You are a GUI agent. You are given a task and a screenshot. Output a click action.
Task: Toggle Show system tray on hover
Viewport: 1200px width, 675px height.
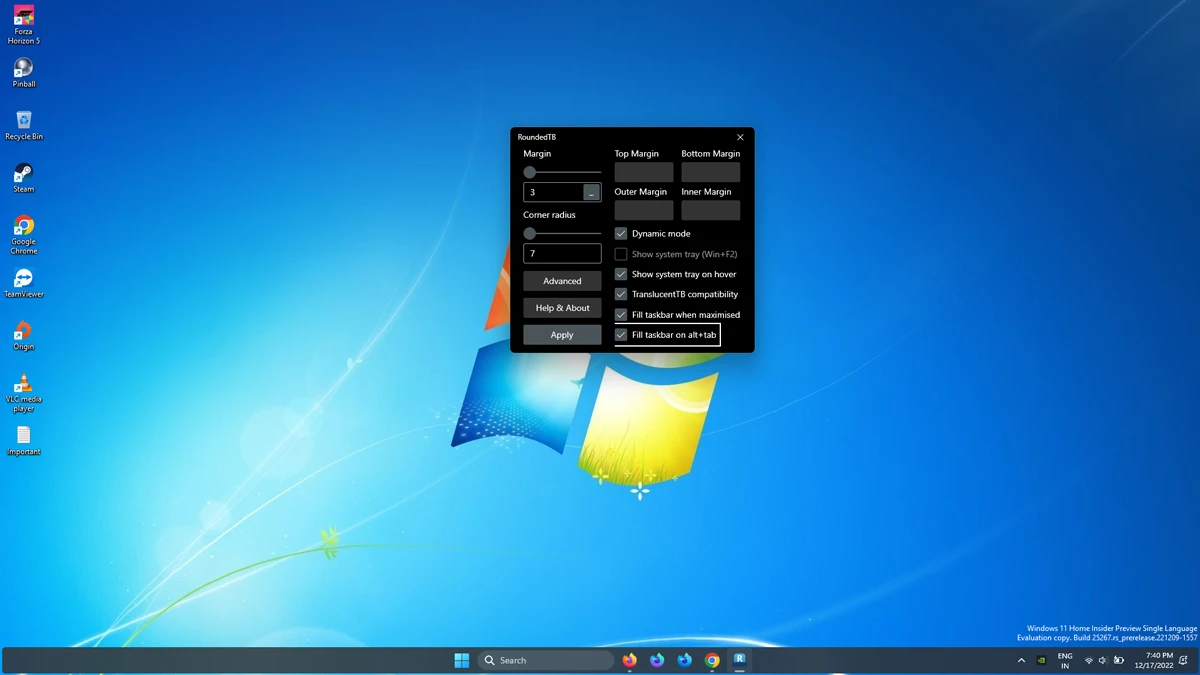pyautogui.click(x=621, y=274)
